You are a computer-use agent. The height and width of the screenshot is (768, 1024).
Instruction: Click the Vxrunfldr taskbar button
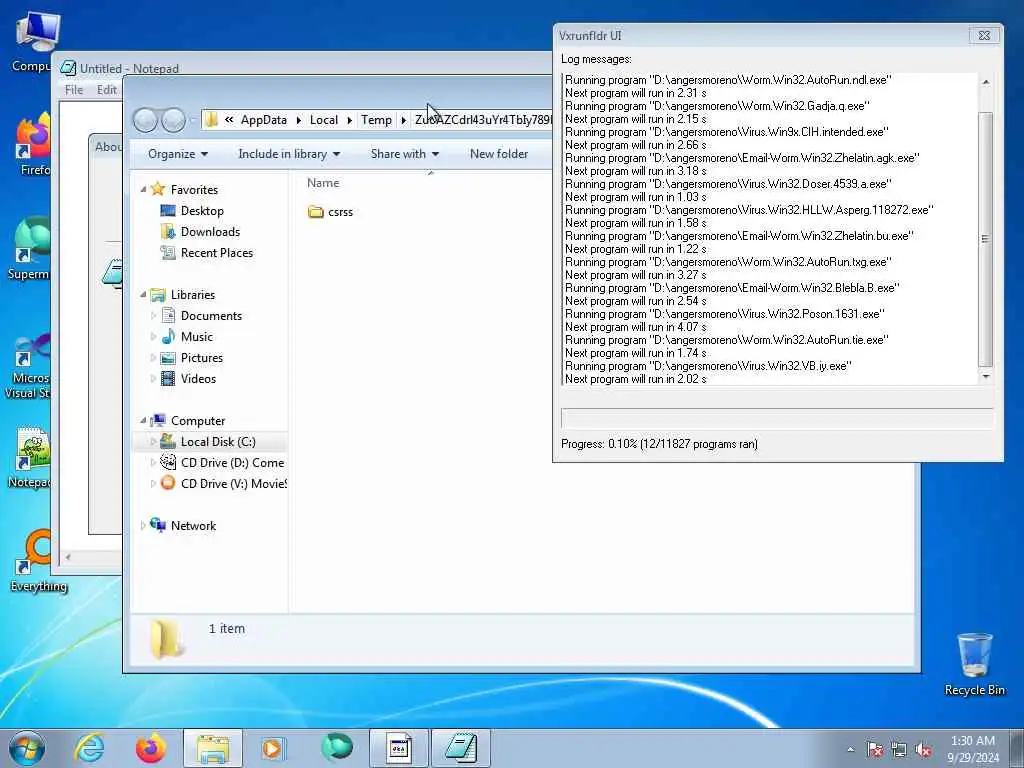(398, 748)
